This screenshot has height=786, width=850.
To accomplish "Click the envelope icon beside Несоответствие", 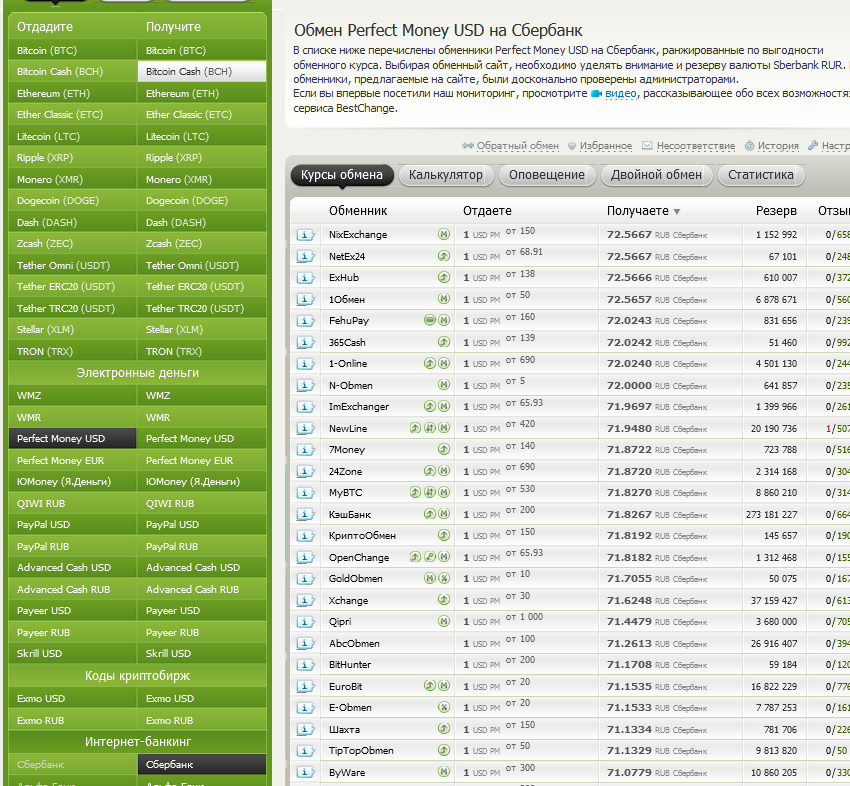I will 647,146.
